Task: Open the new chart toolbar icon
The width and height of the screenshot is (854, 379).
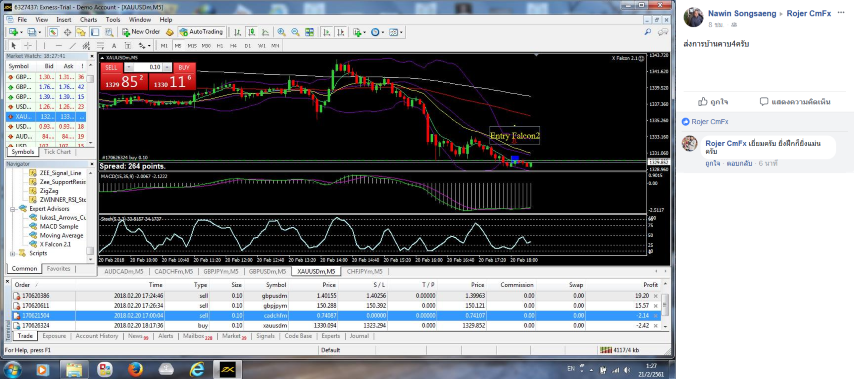Action: [x=13, y=32]
